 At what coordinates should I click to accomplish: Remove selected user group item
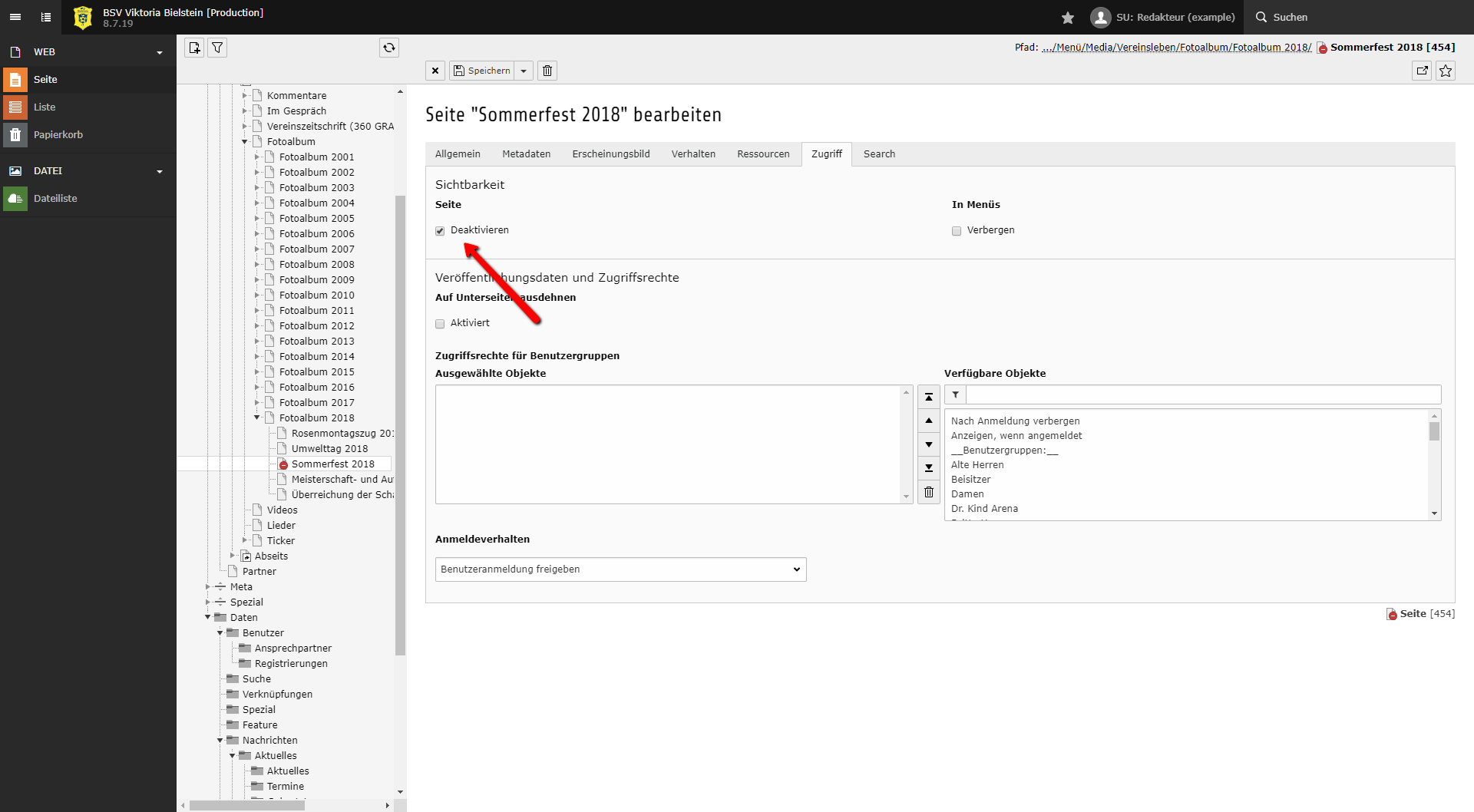(929, 492)
